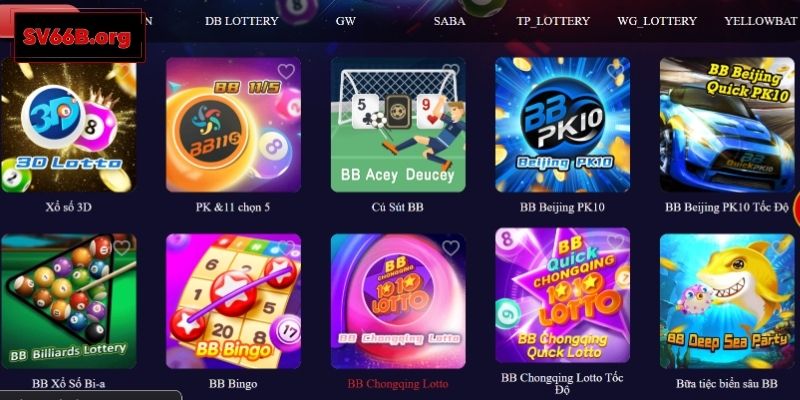The height and width of the screenshot is (400, 800).
Task: Select the YELLOWBAT tab
Action: click(x=762, y=21)
